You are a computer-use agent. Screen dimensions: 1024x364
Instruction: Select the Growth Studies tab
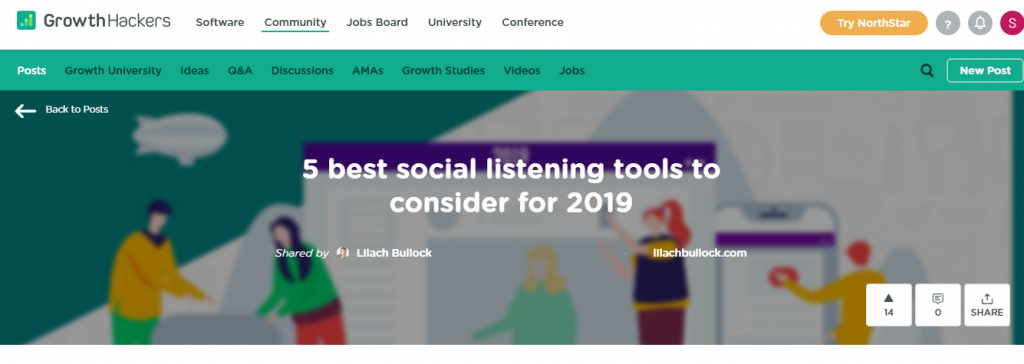pyautogui.click(x=443, y=71)
